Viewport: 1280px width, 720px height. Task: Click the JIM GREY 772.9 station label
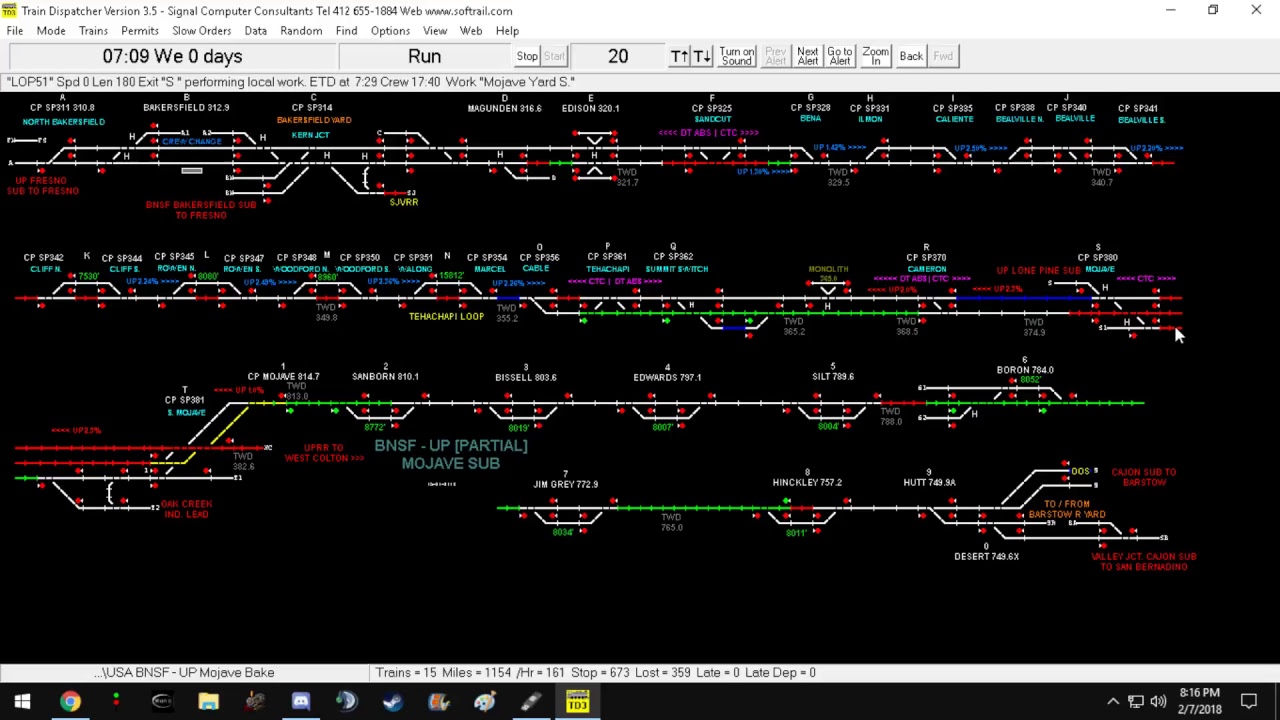pos(565,484)
